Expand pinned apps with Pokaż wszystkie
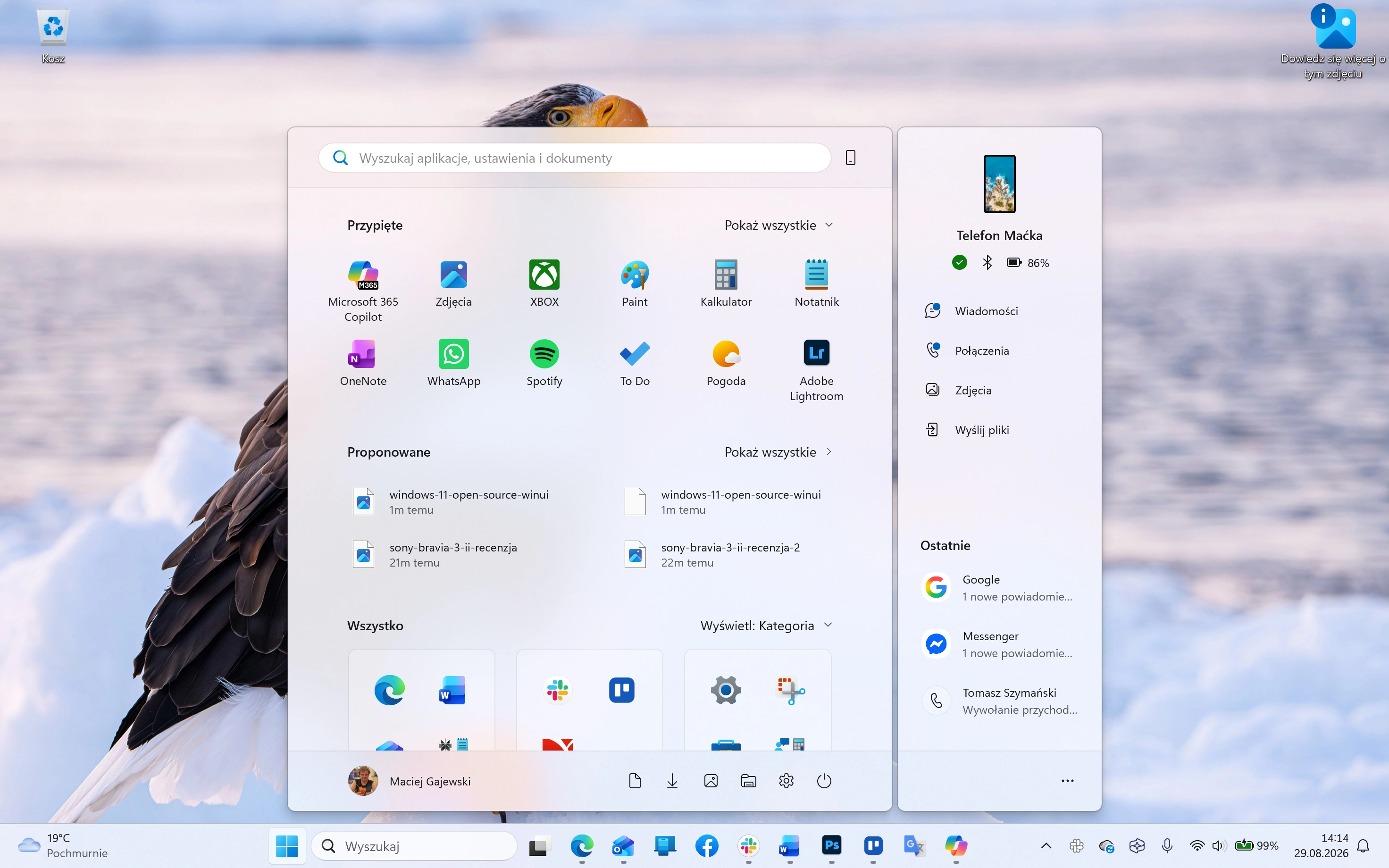Screen dimensions: 1389x868 (778, 225)
